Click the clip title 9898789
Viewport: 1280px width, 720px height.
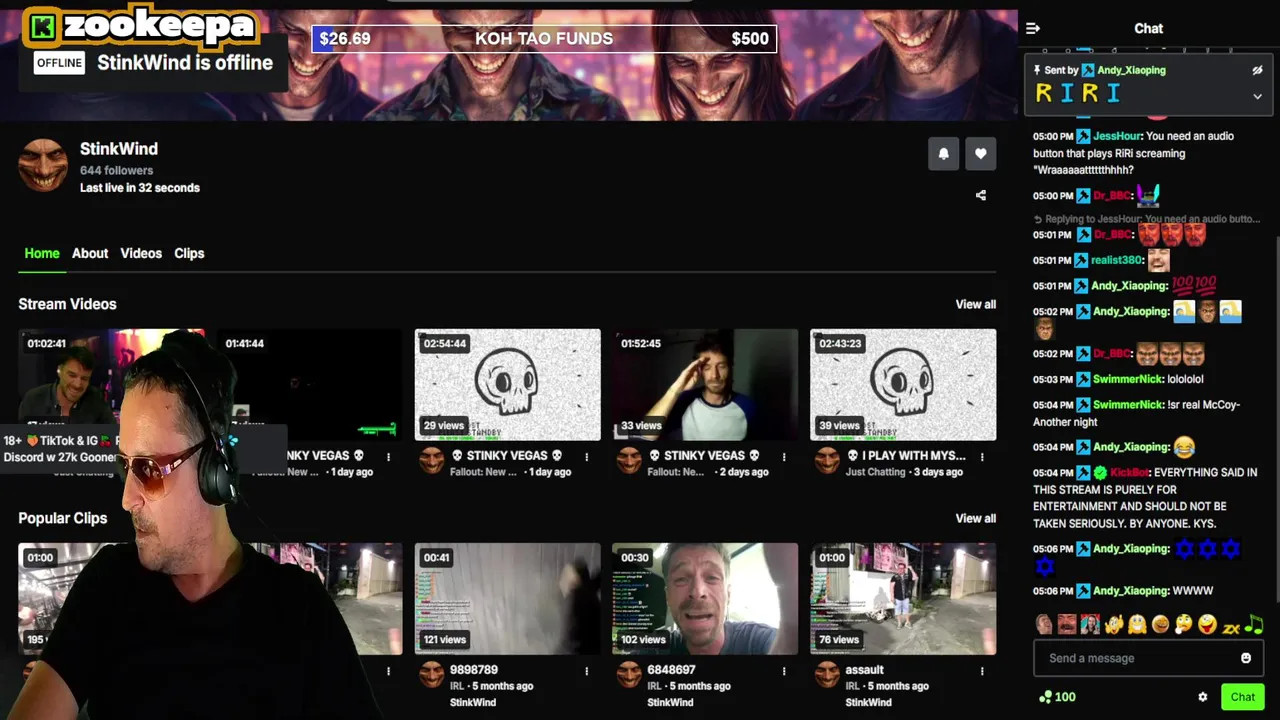tap(474, 670)
